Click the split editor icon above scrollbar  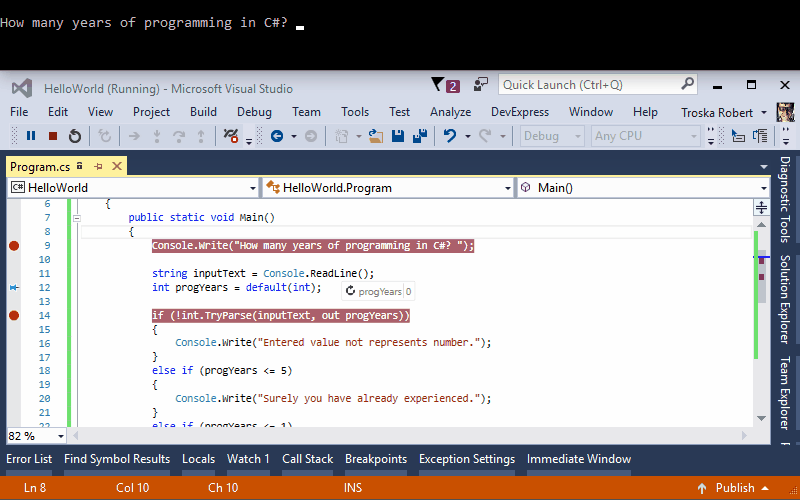click(761, 207)
